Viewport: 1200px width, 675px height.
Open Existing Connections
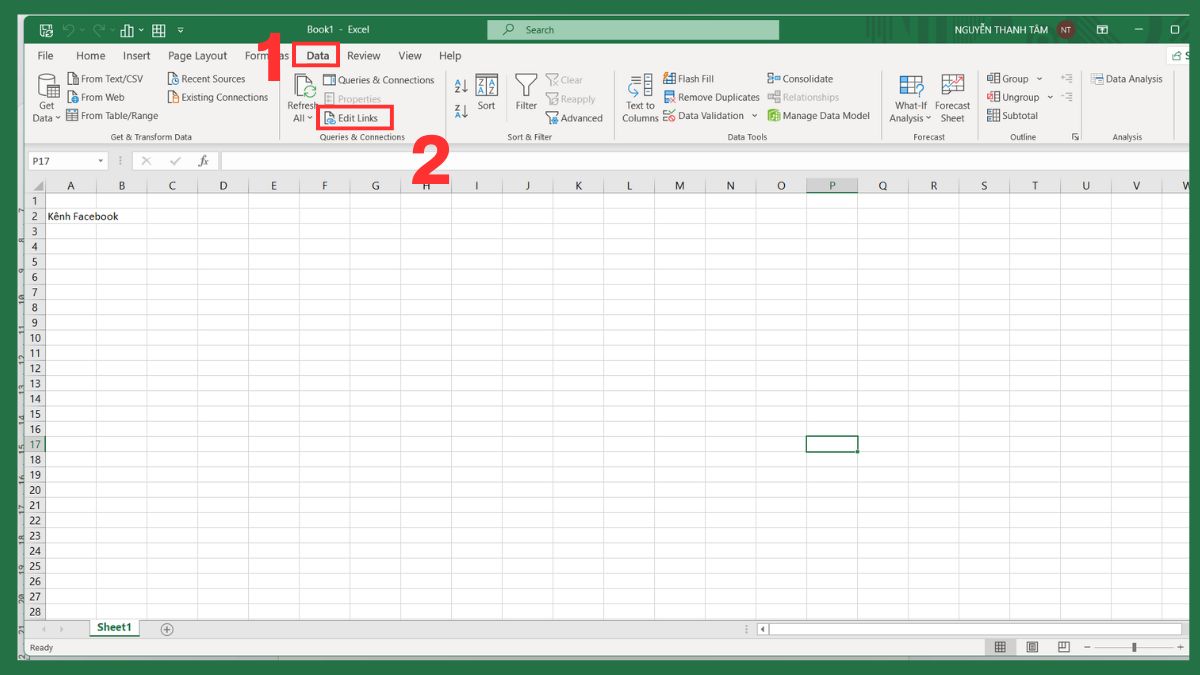click(218, 97)
